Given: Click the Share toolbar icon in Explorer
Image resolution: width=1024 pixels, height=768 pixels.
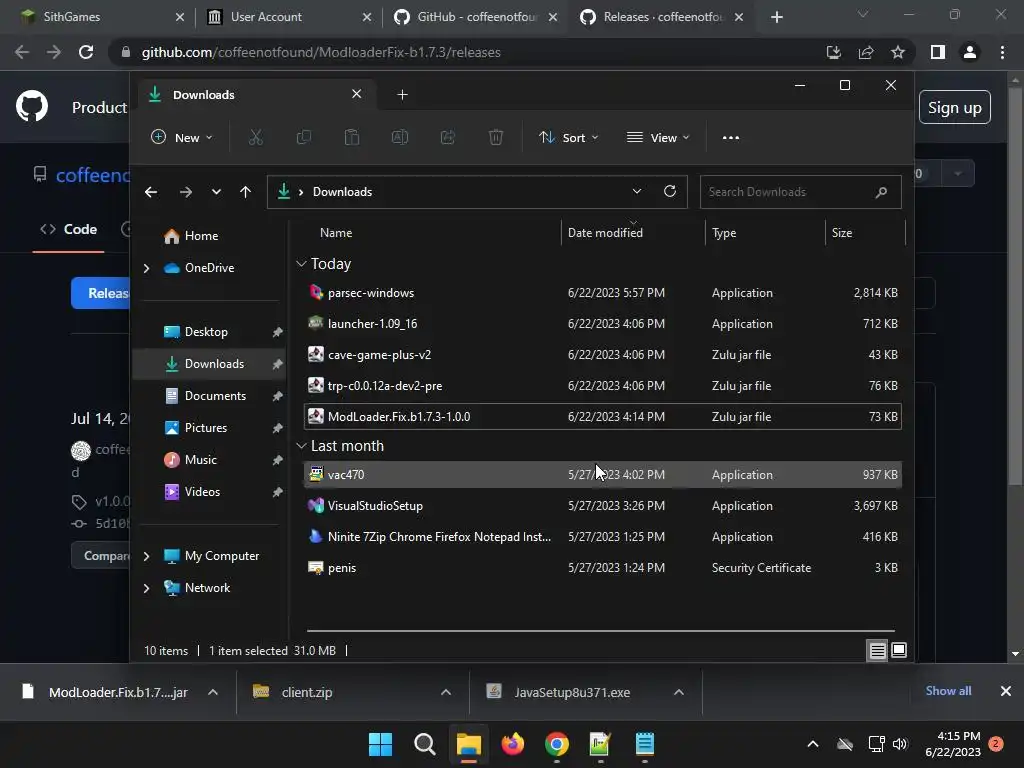Looking at the screenshot, I should coord(448,137).
